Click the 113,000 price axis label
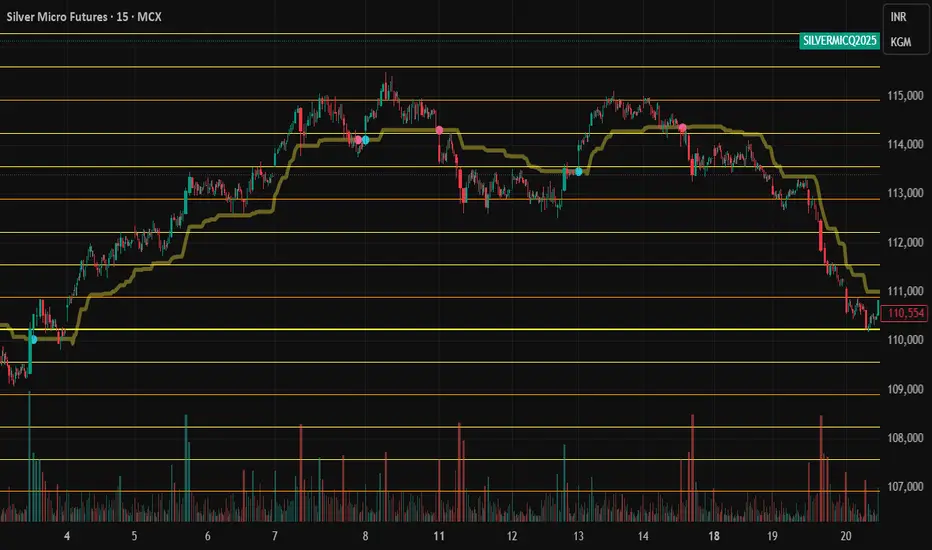932x550 pixels. tap(905, 193)
